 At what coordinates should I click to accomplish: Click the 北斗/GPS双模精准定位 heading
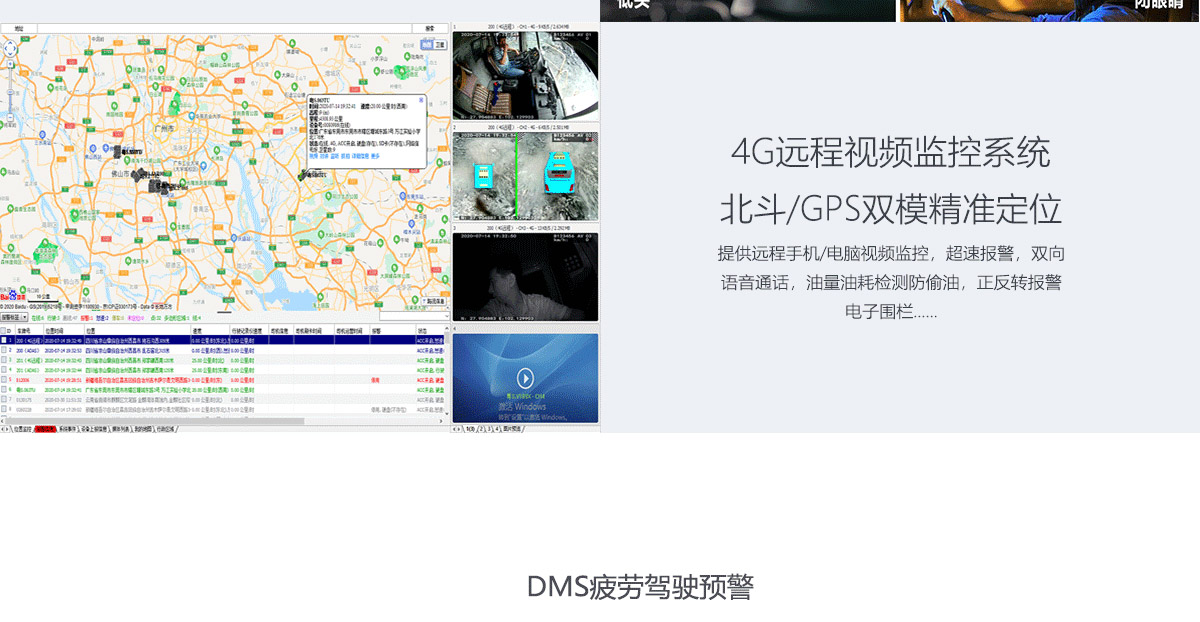click(890, 210)
